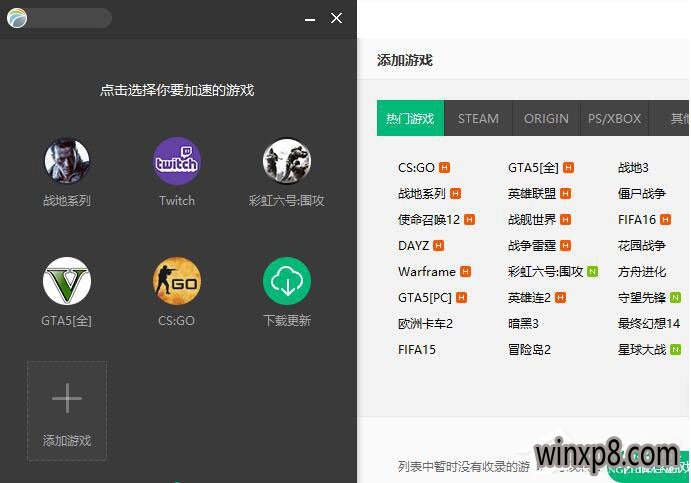Image resolution: width=691 pixels, height=483 pixels.
Task: Switch to the STEAM tab
Action: click(478, 118)
